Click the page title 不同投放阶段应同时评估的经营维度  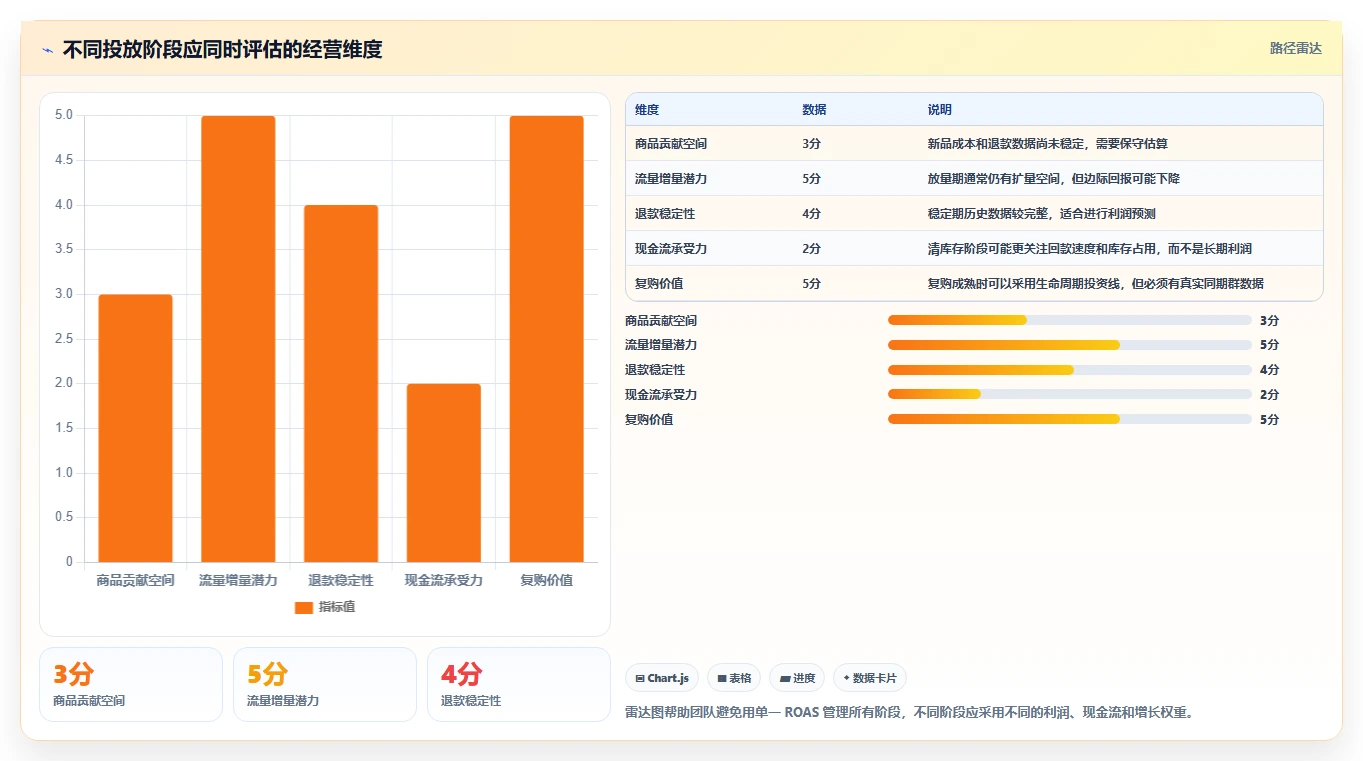(x=222, y=50)
